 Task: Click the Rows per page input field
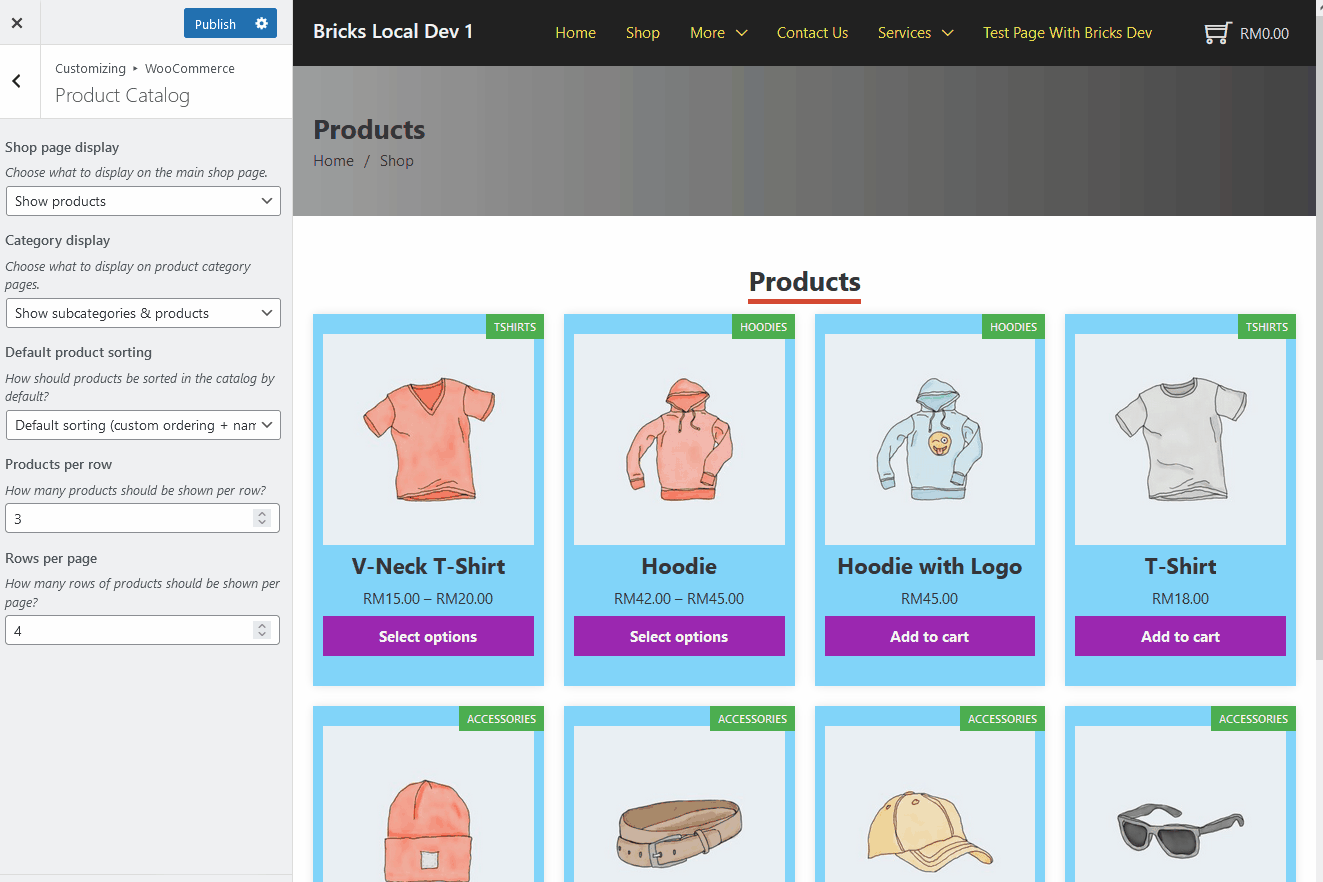tap(130, 630)
